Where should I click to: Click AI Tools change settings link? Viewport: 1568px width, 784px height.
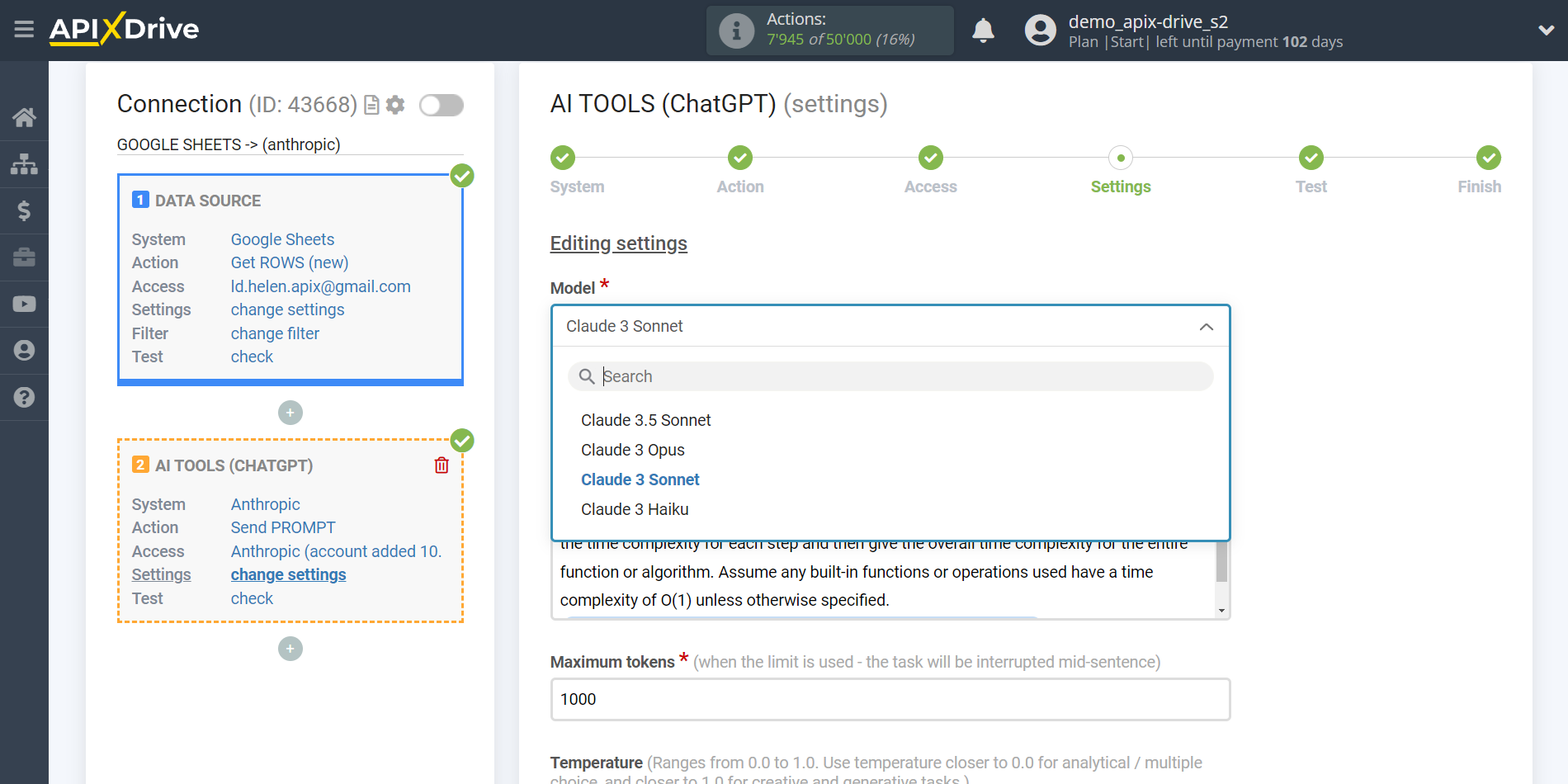pos(288,574)
